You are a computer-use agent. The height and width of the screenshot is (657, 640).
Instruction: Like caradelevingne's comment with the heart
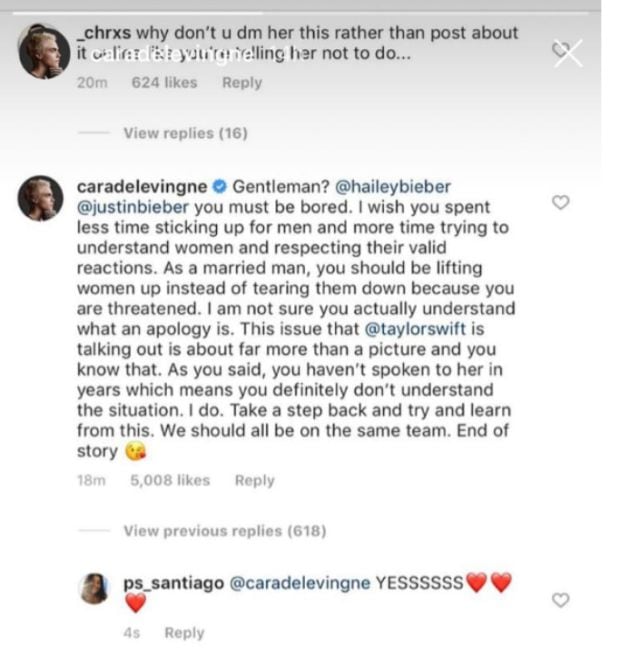561,203
